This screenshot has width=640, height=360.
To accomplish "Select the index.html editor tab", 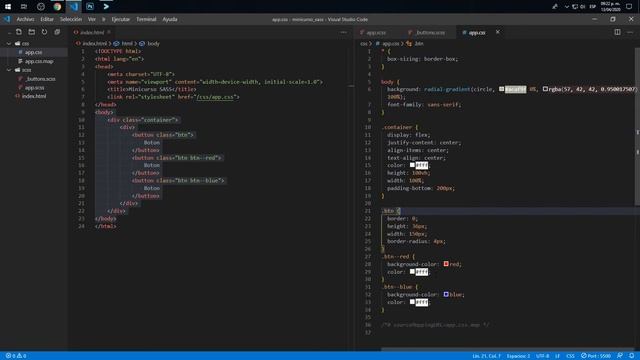I will coord(92,33).
